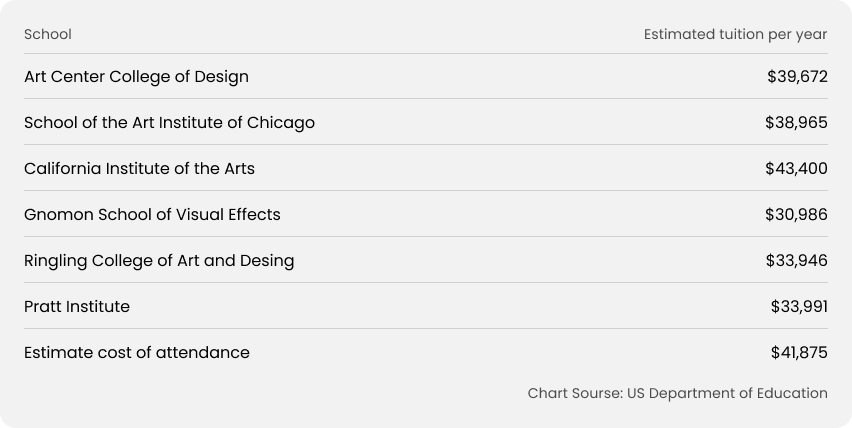Click the $38,965 tuition amount
Screen dimensions: 852x428
[796, 123]
